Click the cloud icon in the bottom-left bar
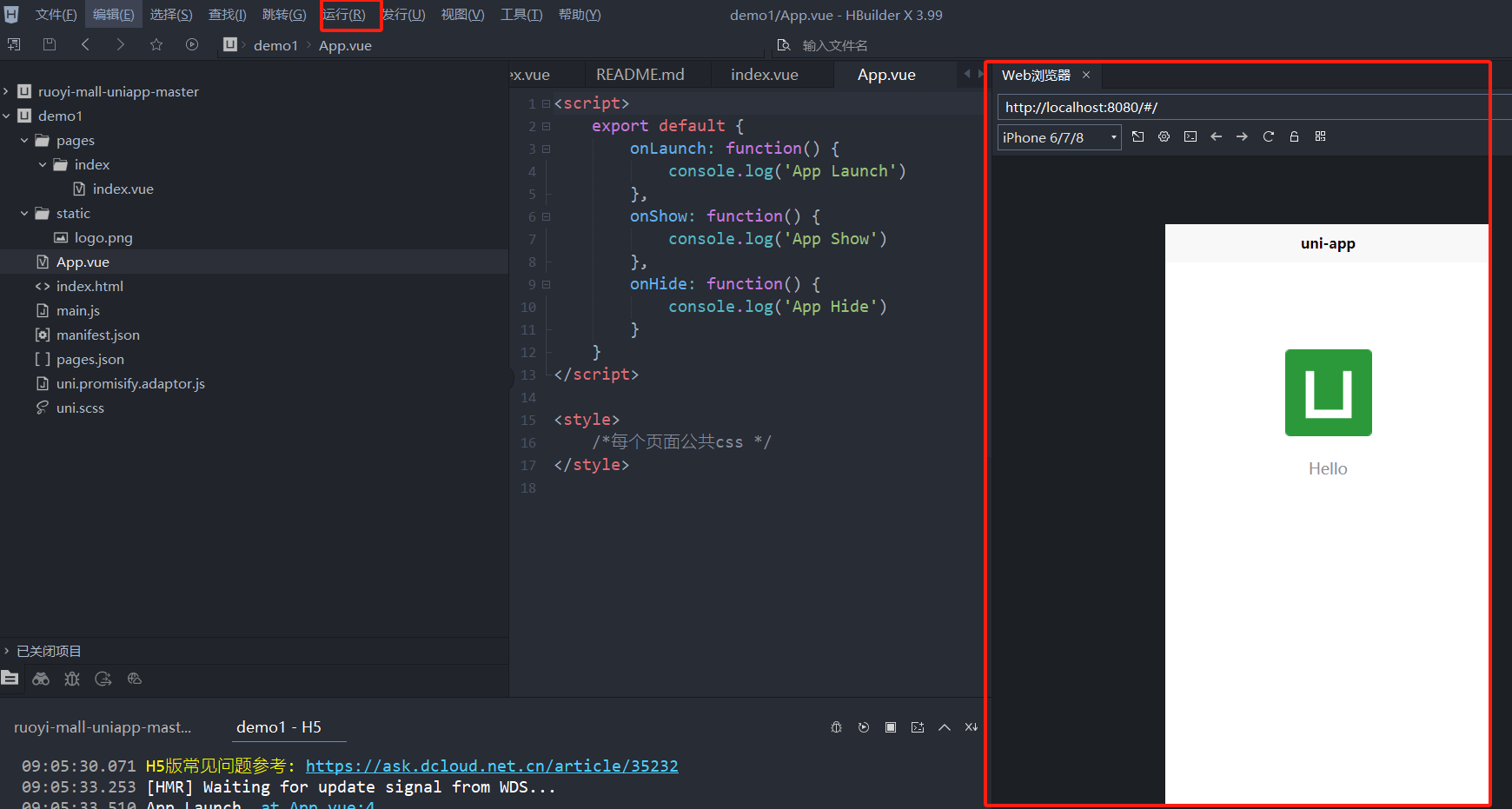 pos(135,679)
